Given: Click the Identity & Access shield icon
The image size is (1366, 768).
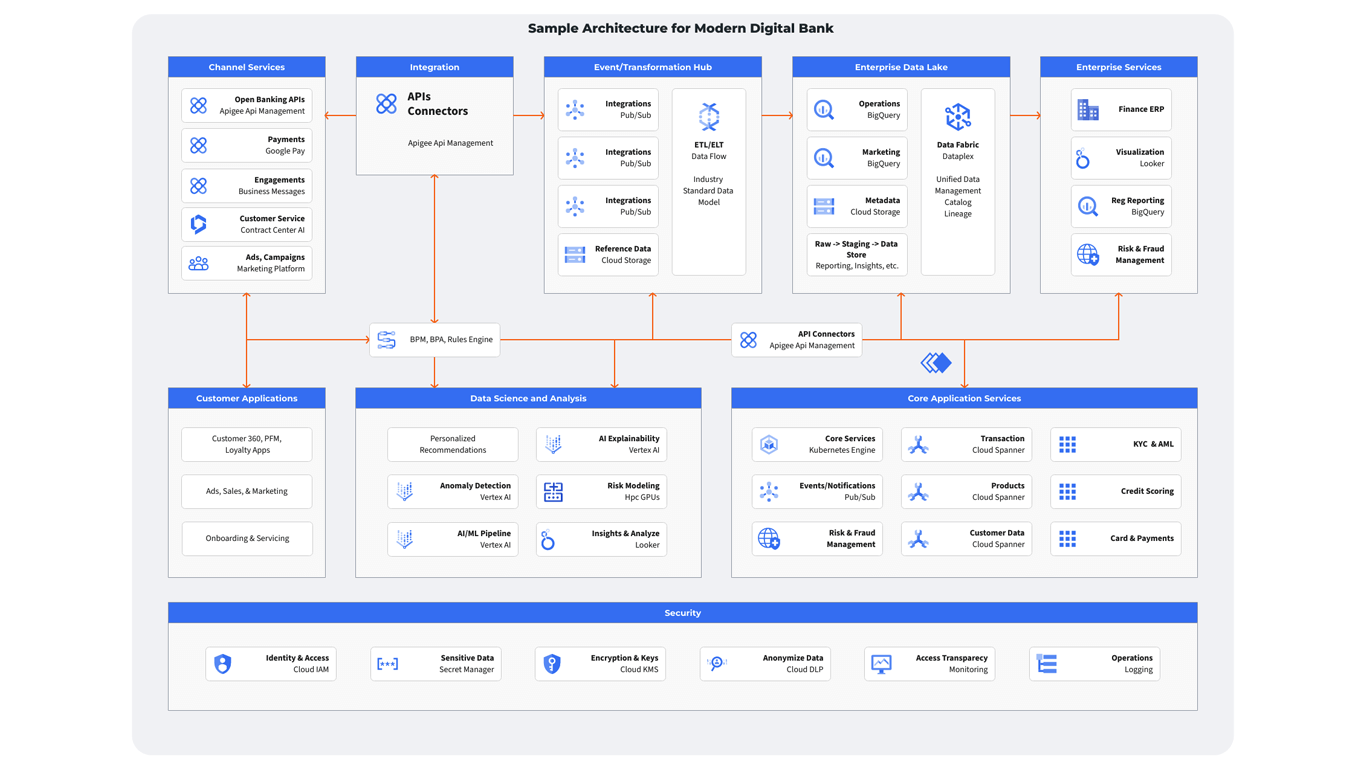Looking at the screenshot, I should click(x=223, y=664).
